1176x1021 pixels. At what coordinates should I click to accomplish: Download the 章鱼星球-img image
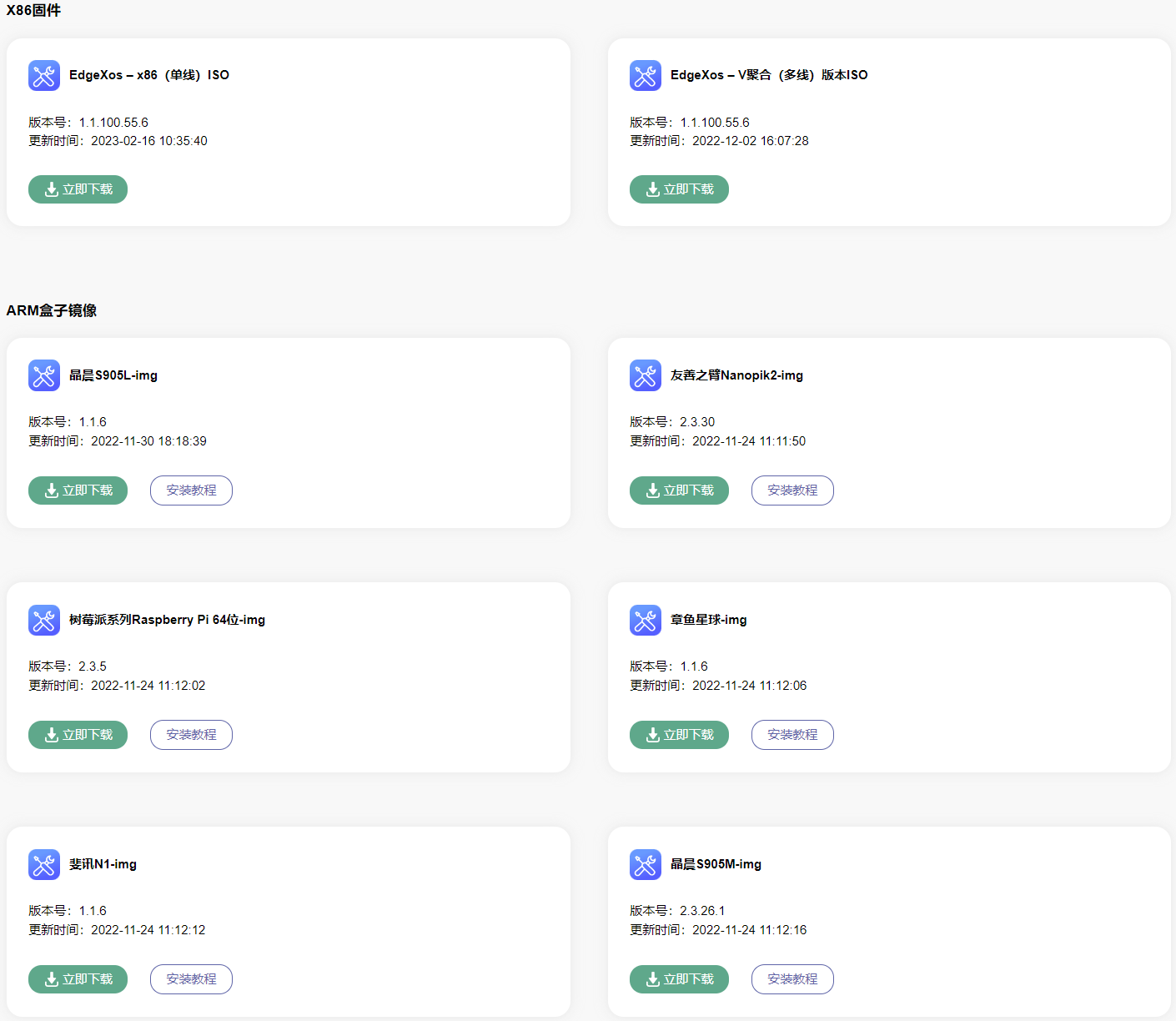(679, 735)
